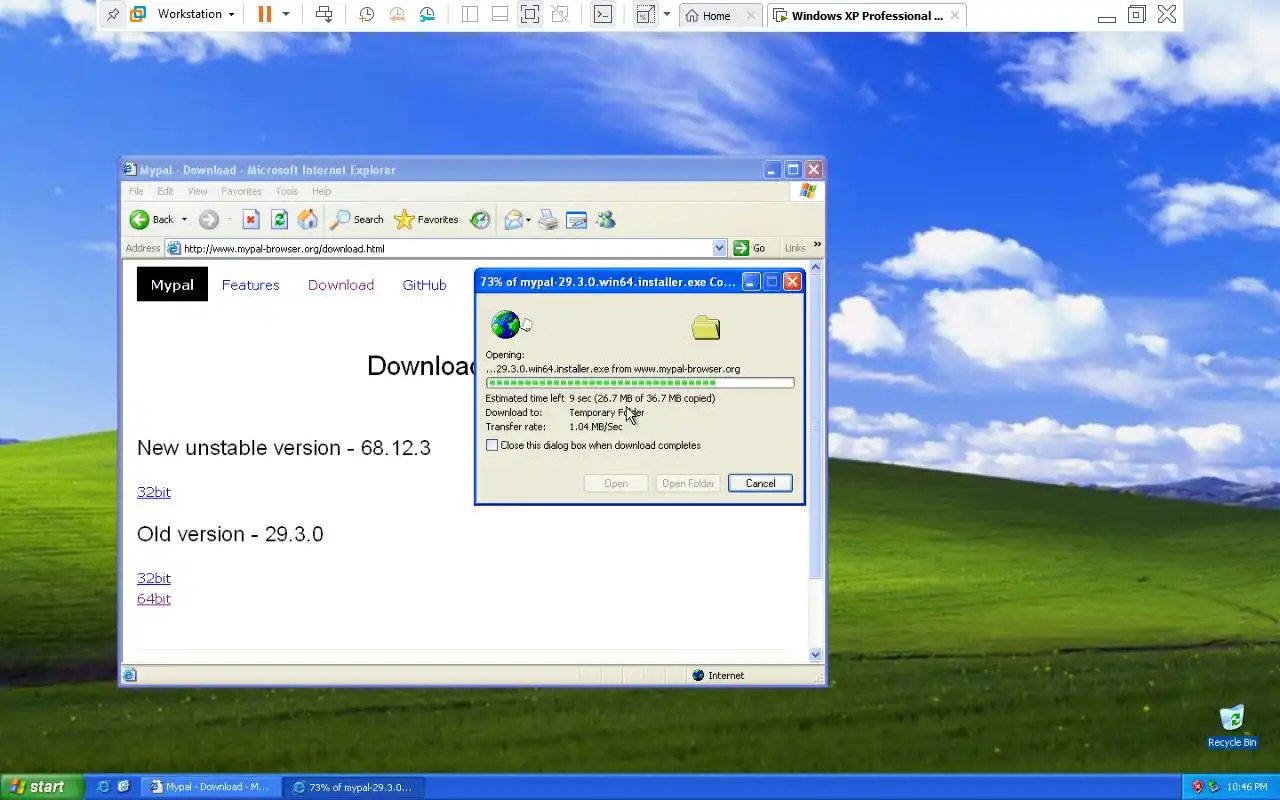The width and height of the screenshot is (1280, 800).
Task: Pause the virtual machine
Action: 264,14
